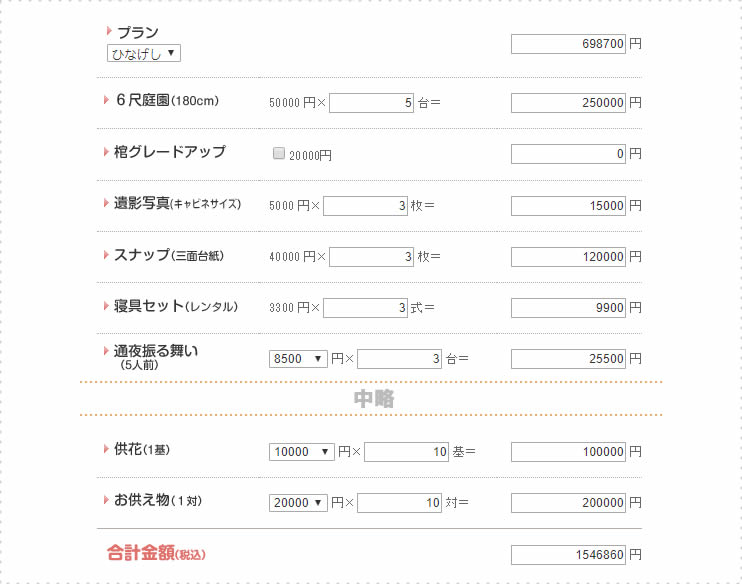This screenshot has height=584, width=742.
Task: Click the お供え物 quantity field showing 10
Action: (399, 503)
